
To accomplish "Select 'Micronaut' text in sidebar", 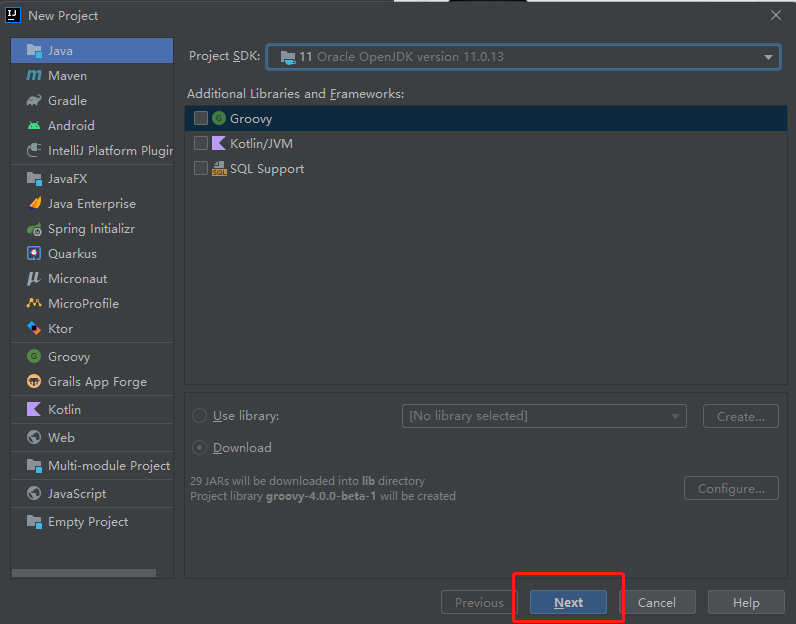I will point(78,279).
